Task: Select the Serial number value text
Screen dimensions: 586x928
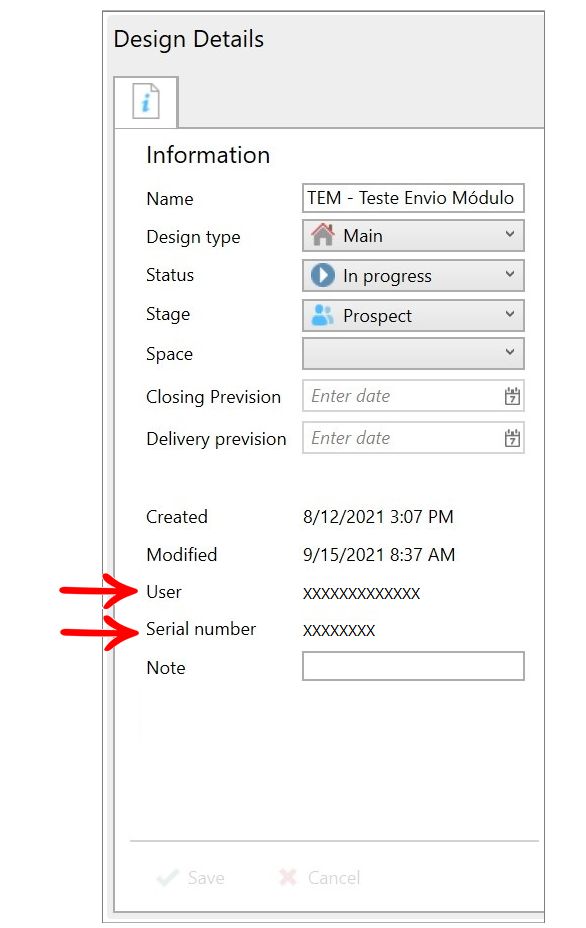Action: (339, 630)
